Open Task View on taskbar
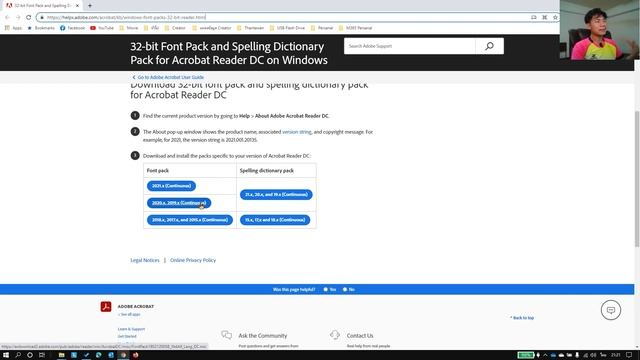The image size is (640, 360). [x=42, y=355]
